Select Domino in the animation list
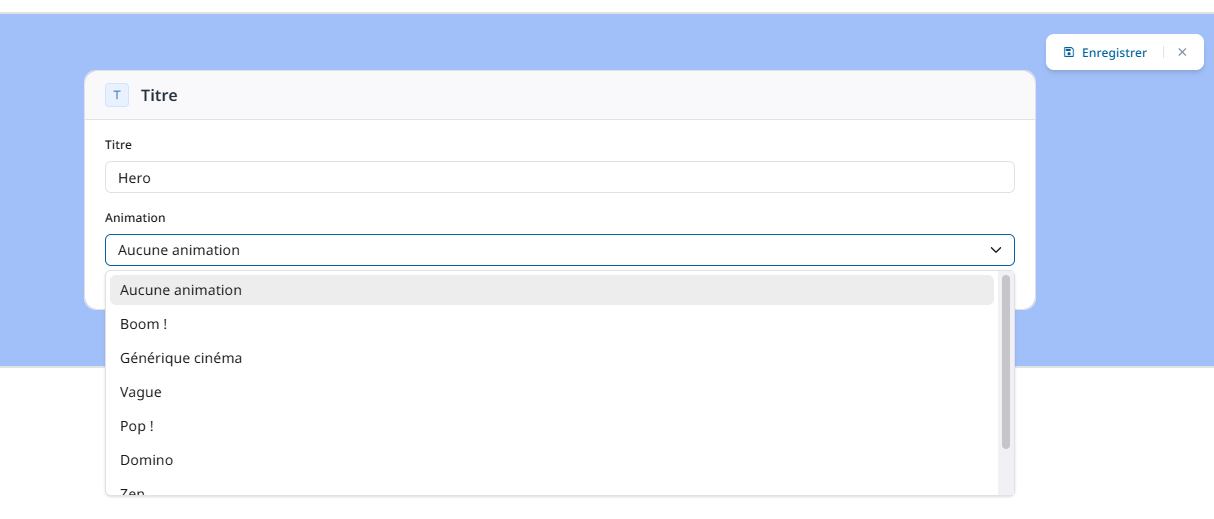Screen dimensions: 1214x519 click(147, 460)
